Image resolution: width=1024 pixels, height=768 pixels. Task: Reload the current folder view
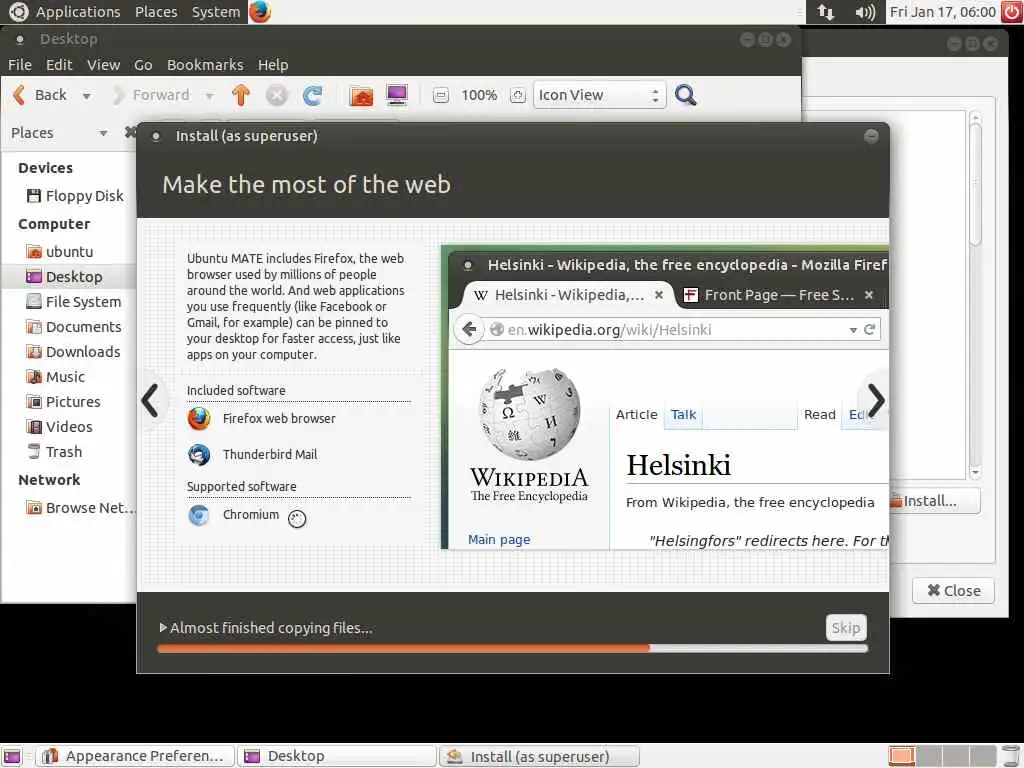(312, 95)
